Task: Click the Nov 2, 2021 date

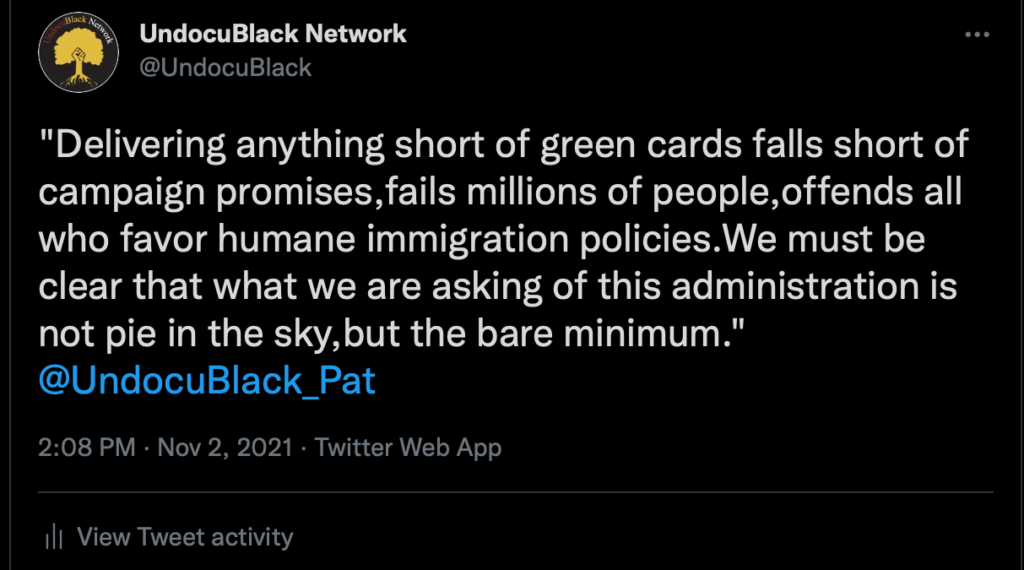Action: [225, 447]
